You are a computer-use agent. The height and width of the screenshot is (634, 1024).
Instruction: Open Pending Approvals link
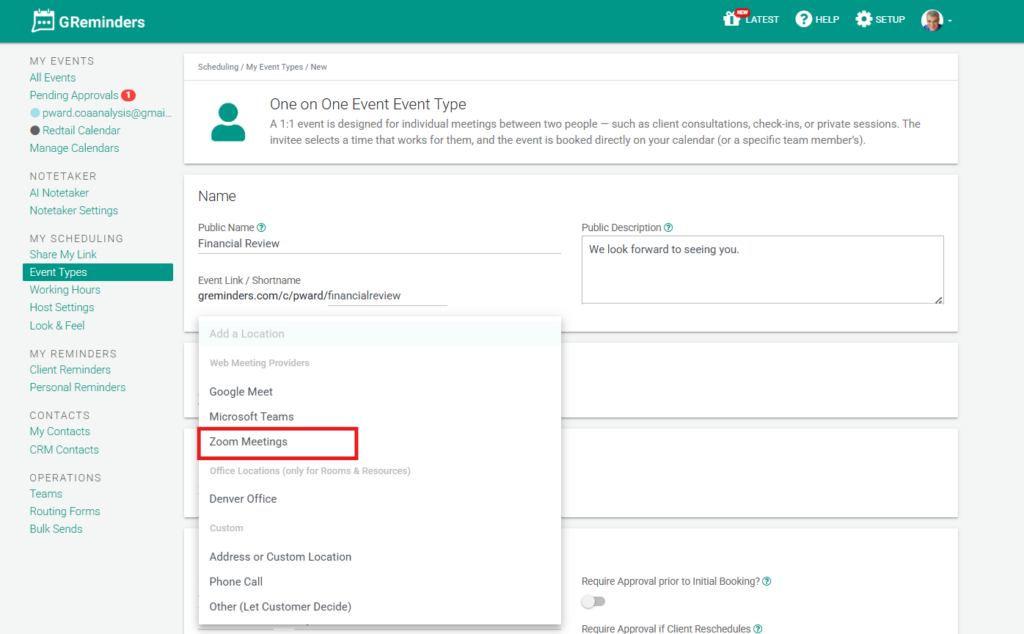[74, 95]
